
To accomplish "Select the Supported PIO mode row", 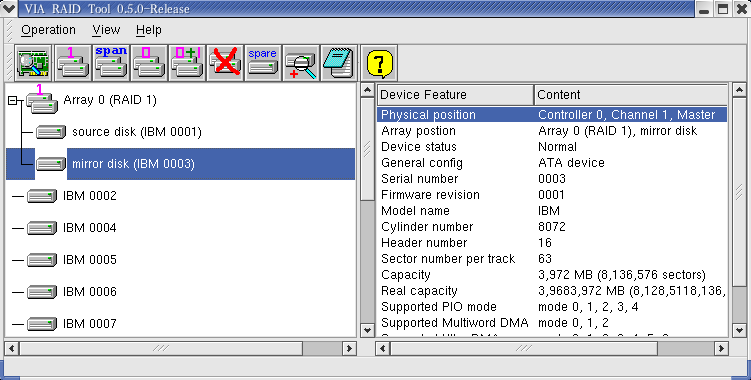I will (552, 307).
